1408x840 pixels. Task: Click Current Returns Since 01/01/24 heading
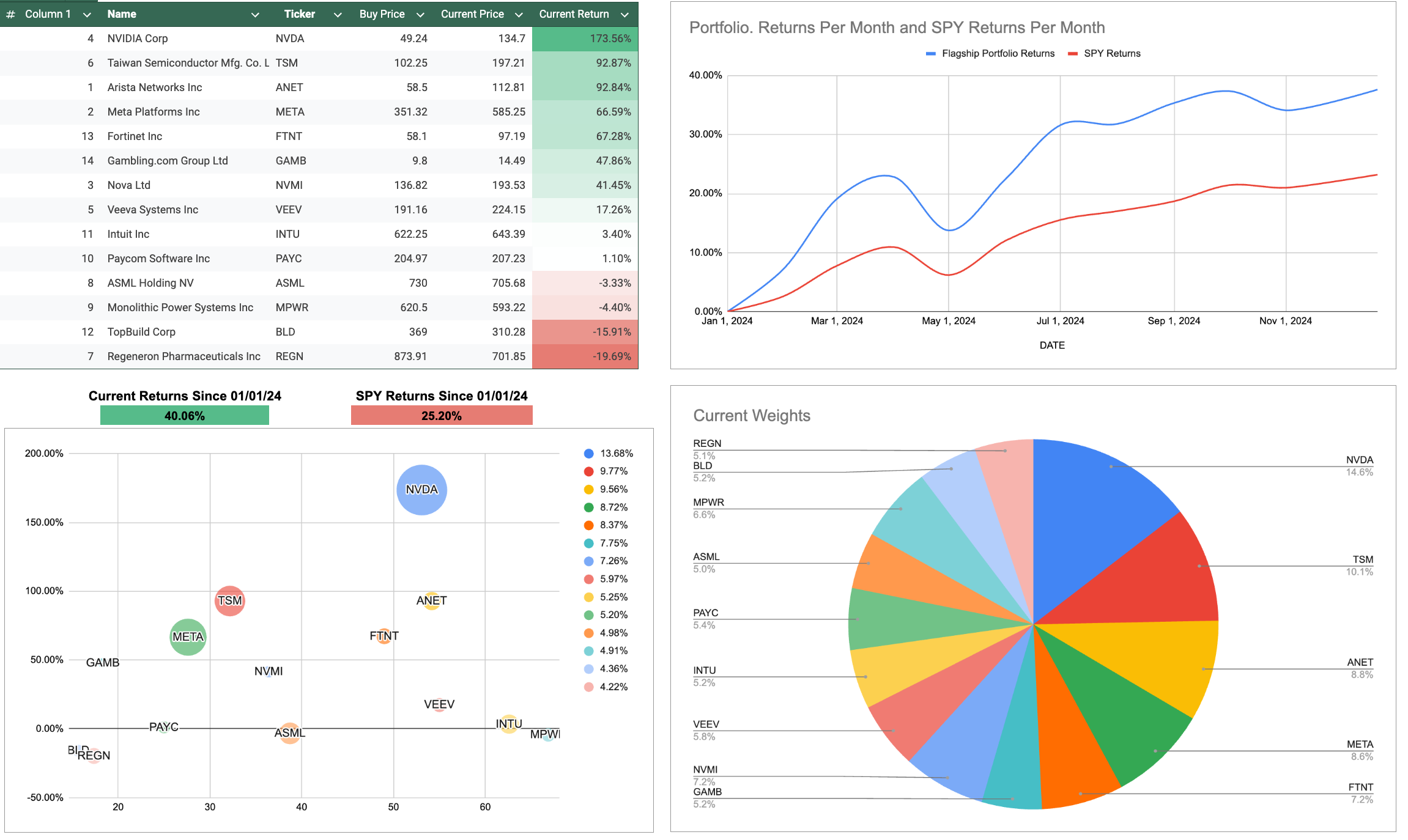point(185,396)
